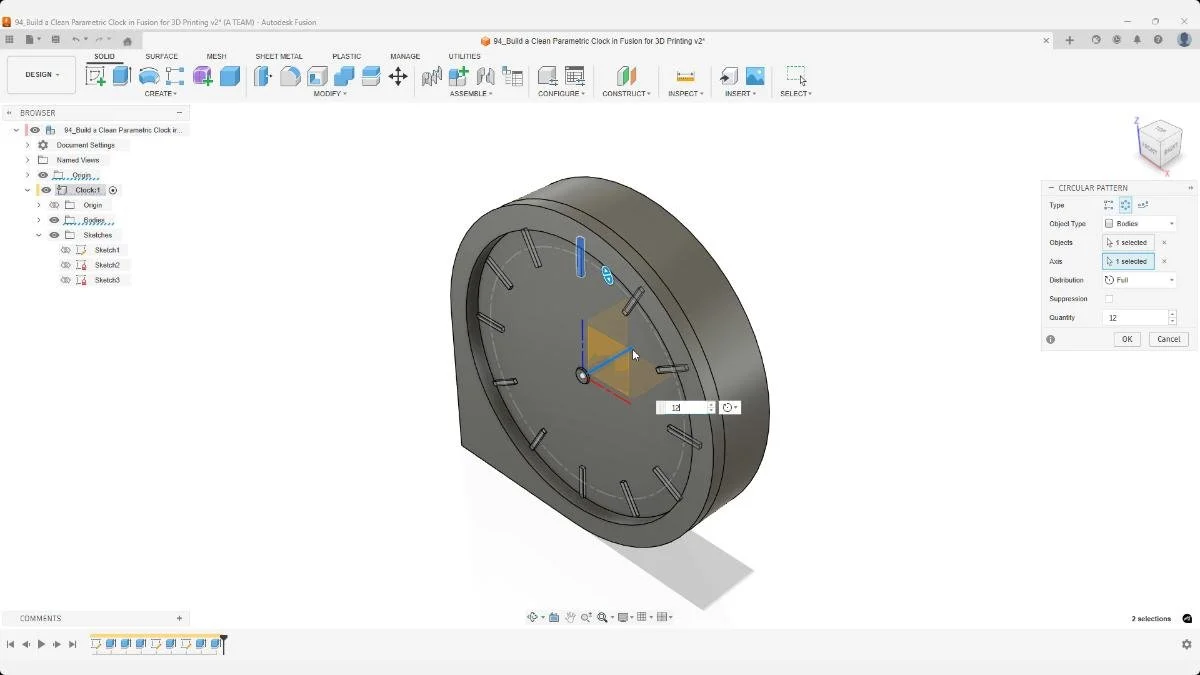
Task: Expand the Document Settings tree item
Action: click(28, 145)
